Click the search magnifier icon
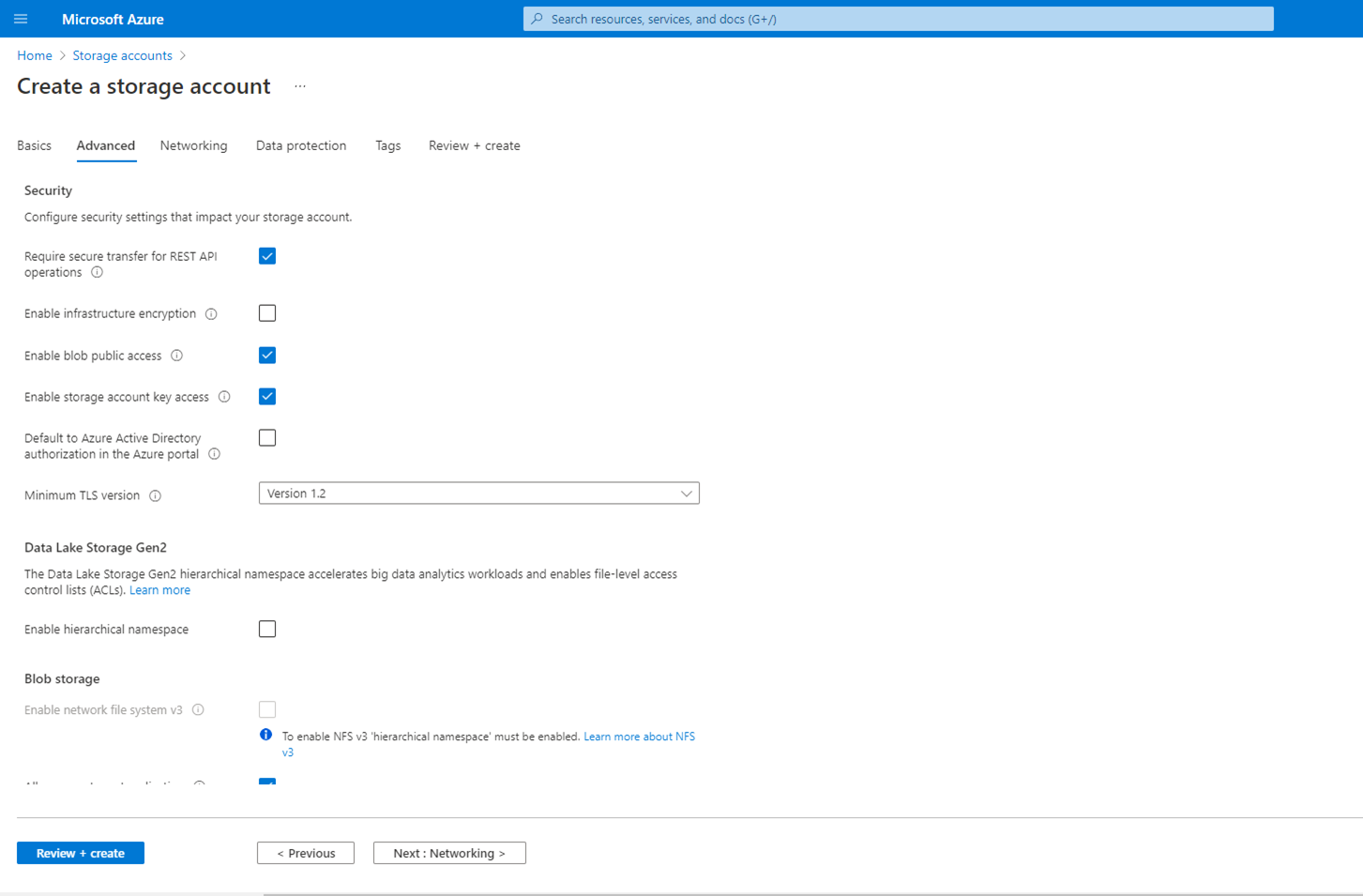Viewport: 1363px width, 896px height. coord(538,19)
